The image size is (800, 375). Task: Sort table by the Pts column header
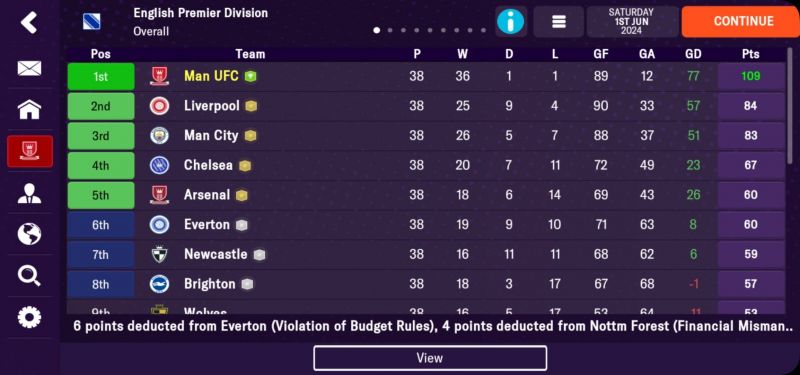[751, 54]
